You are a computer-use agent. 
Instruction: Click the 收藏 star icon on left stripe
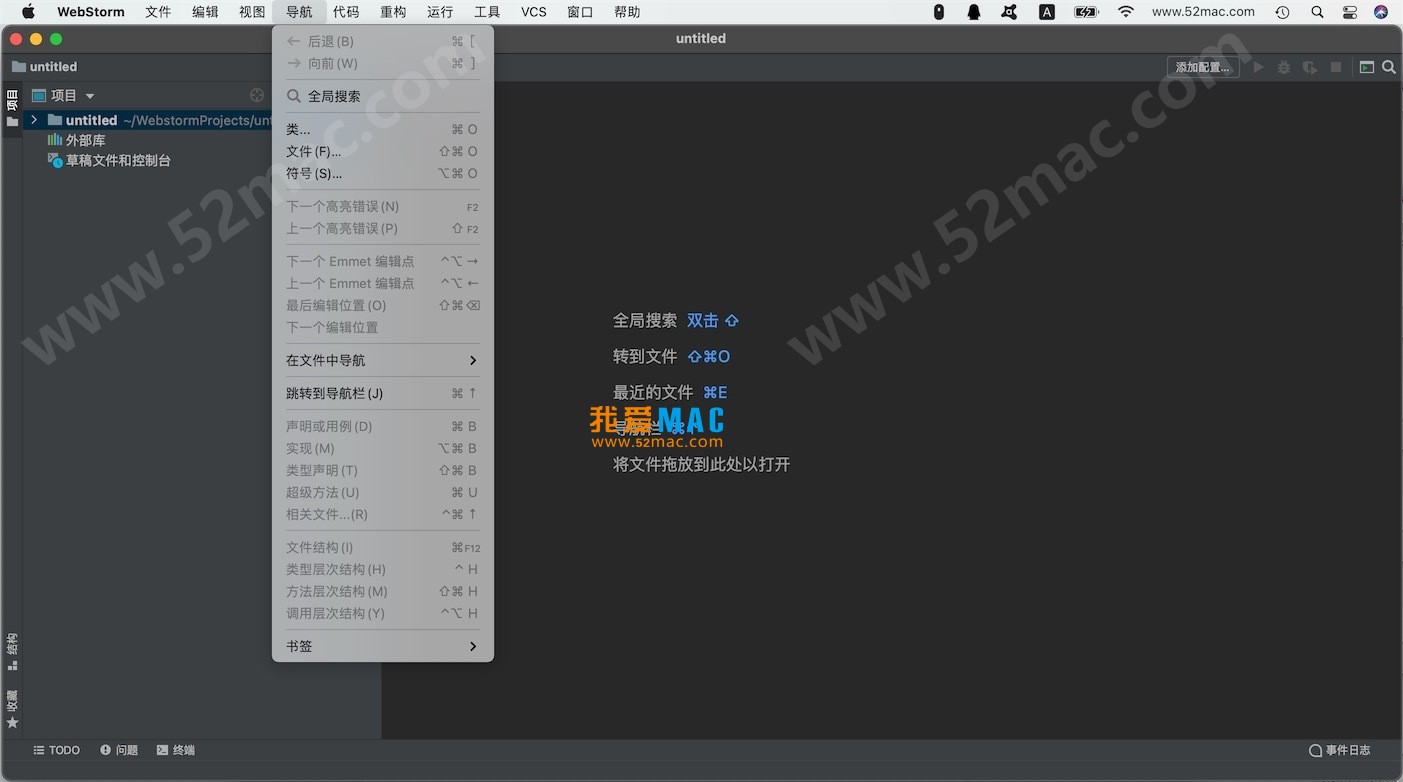(x=12, y=722)
